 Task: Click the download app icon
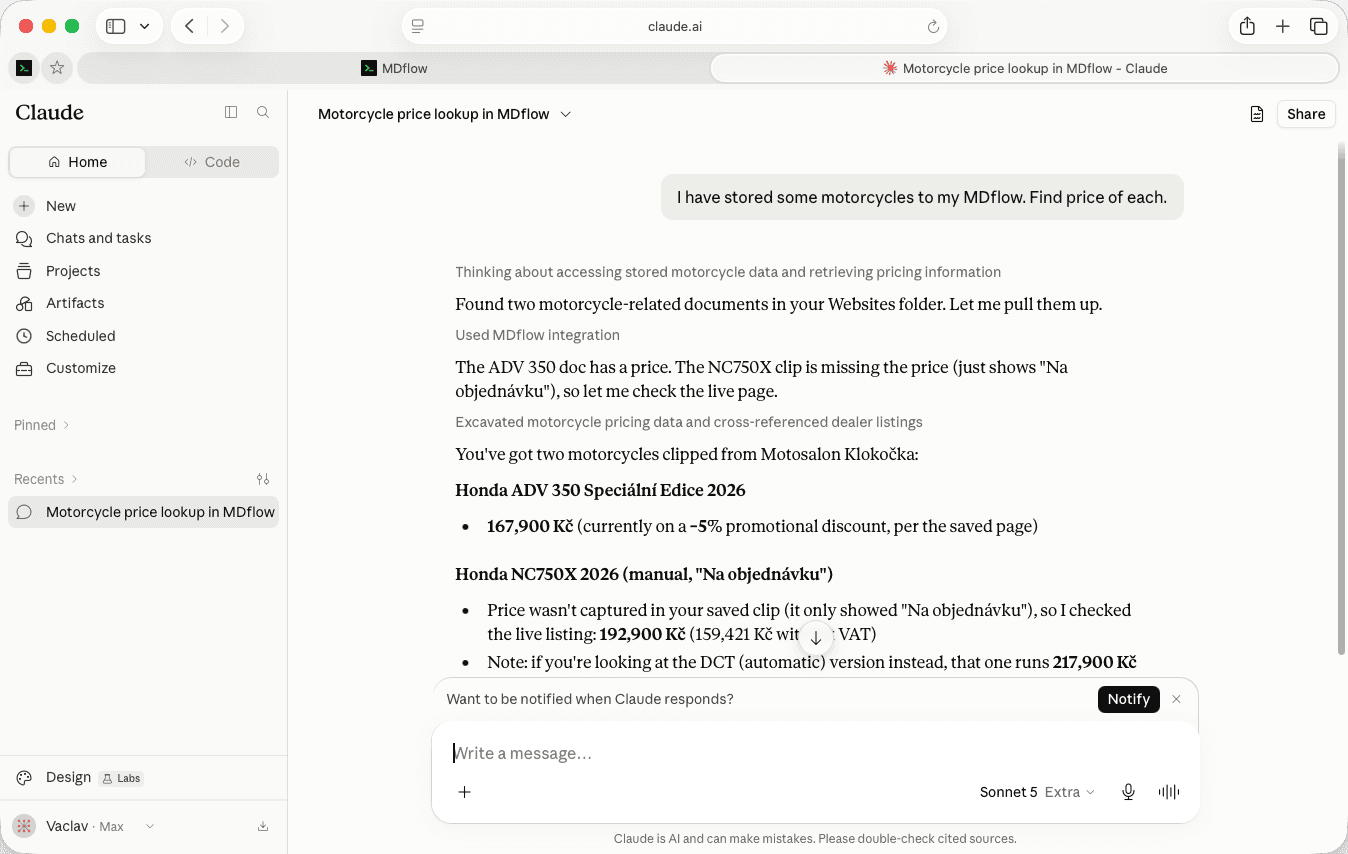(x=263, y=826)
